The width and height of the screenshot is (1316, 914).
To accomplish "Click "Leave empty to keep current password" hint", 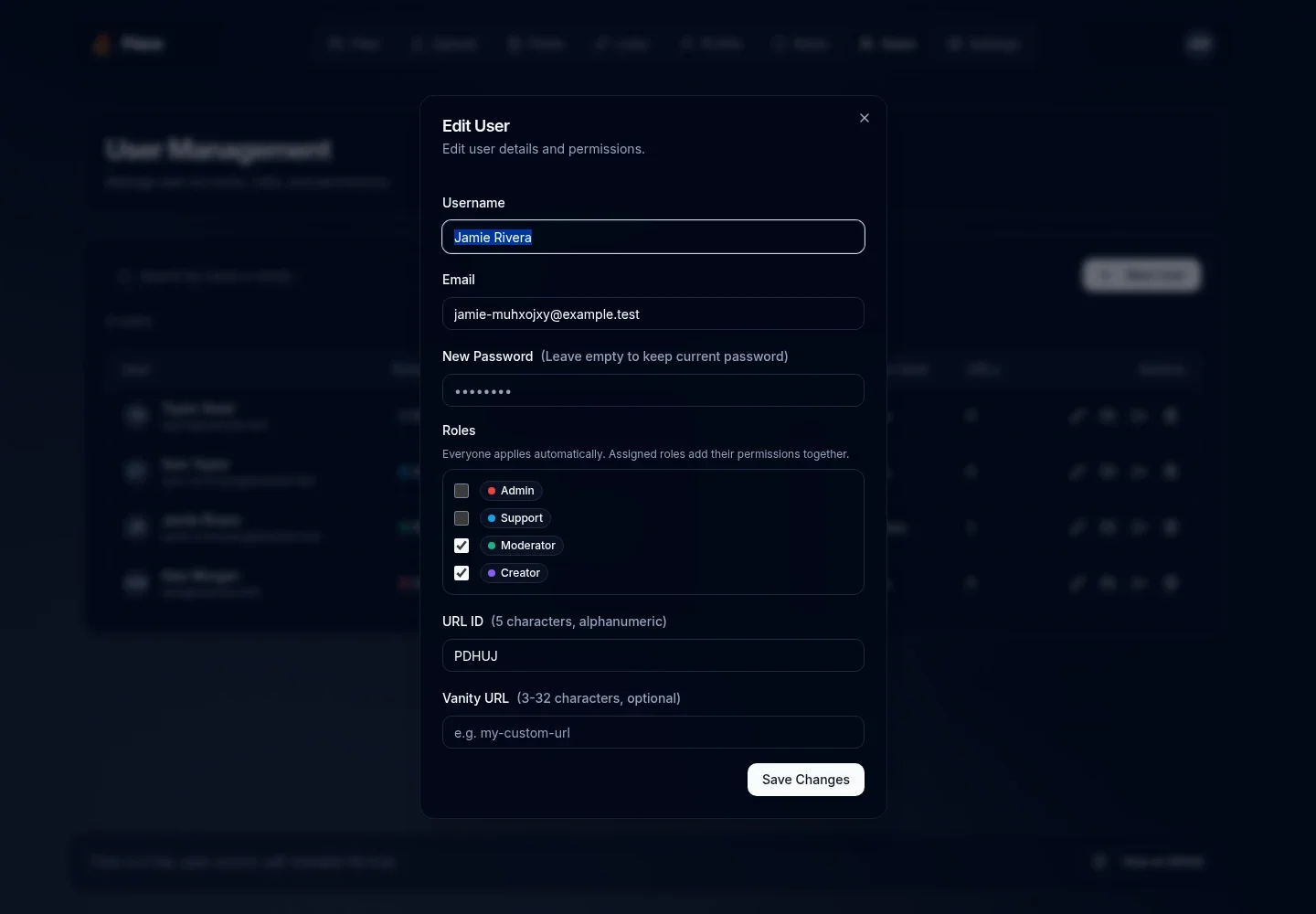I will pyautogui.click(x=664, y=356).
